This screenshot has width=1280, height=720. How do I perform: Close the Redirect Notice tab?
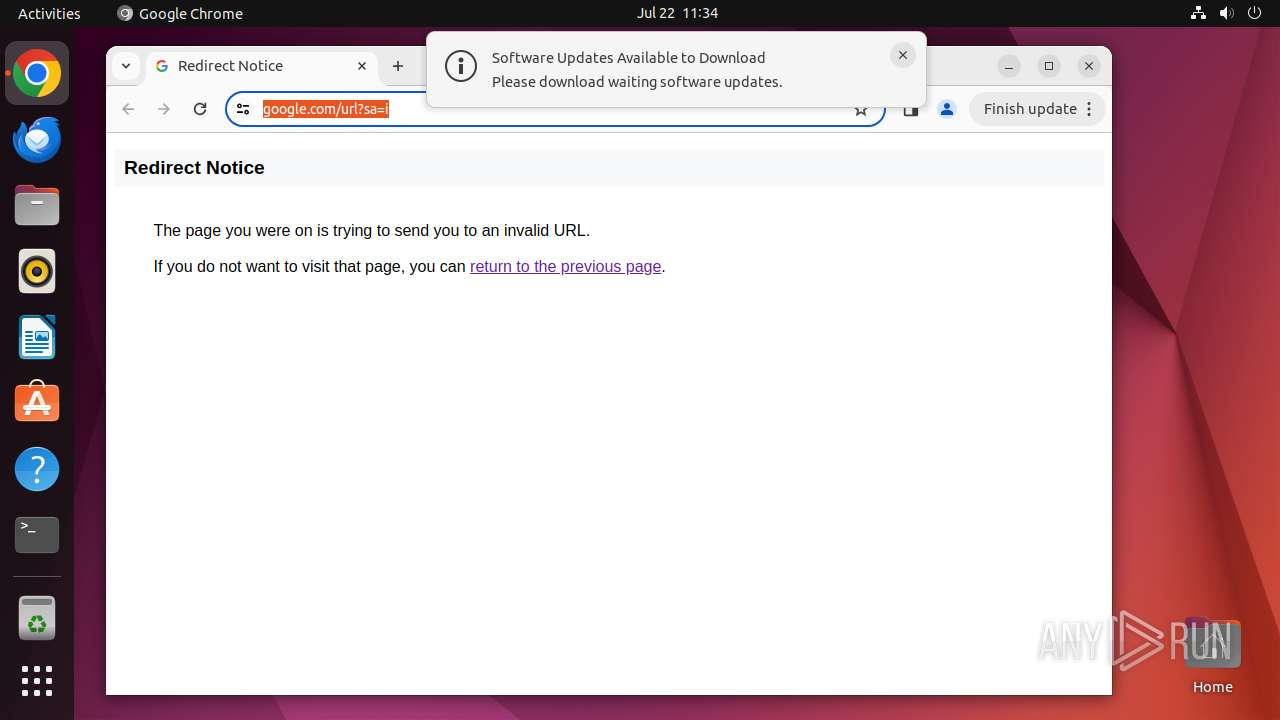pyautogui.click(x=362, y=66)
